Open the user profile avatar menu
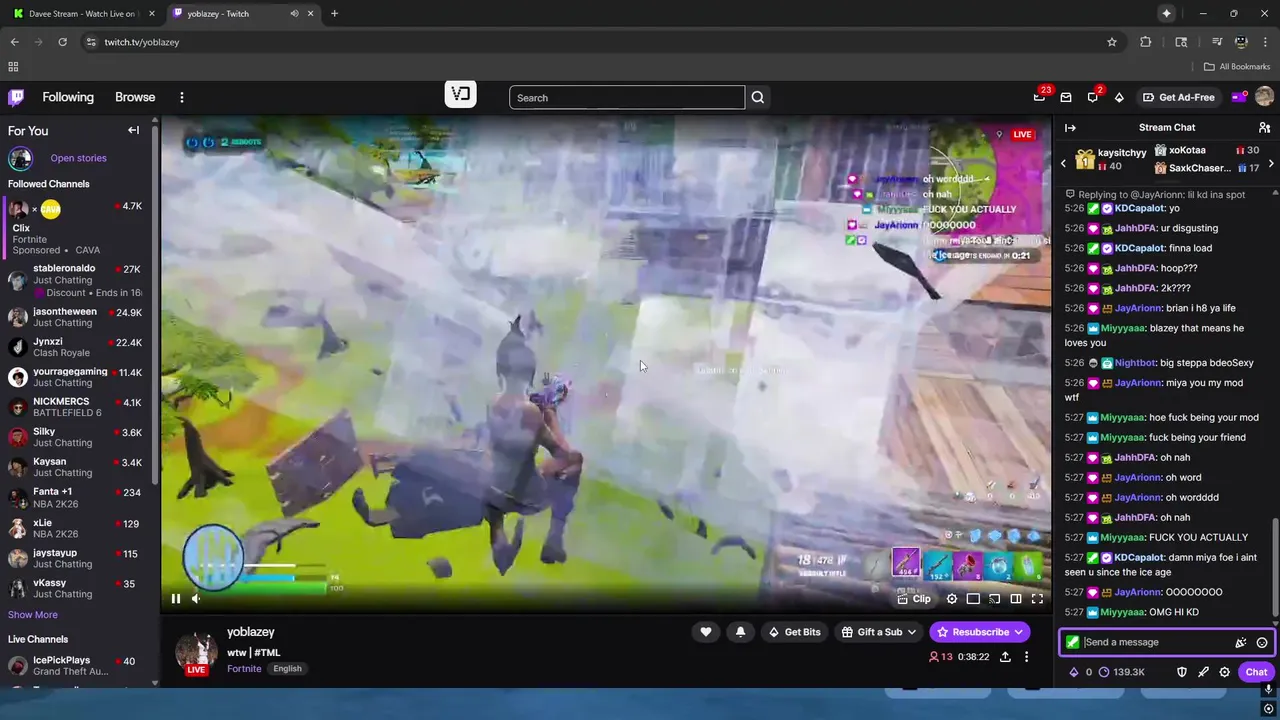 1264,97
